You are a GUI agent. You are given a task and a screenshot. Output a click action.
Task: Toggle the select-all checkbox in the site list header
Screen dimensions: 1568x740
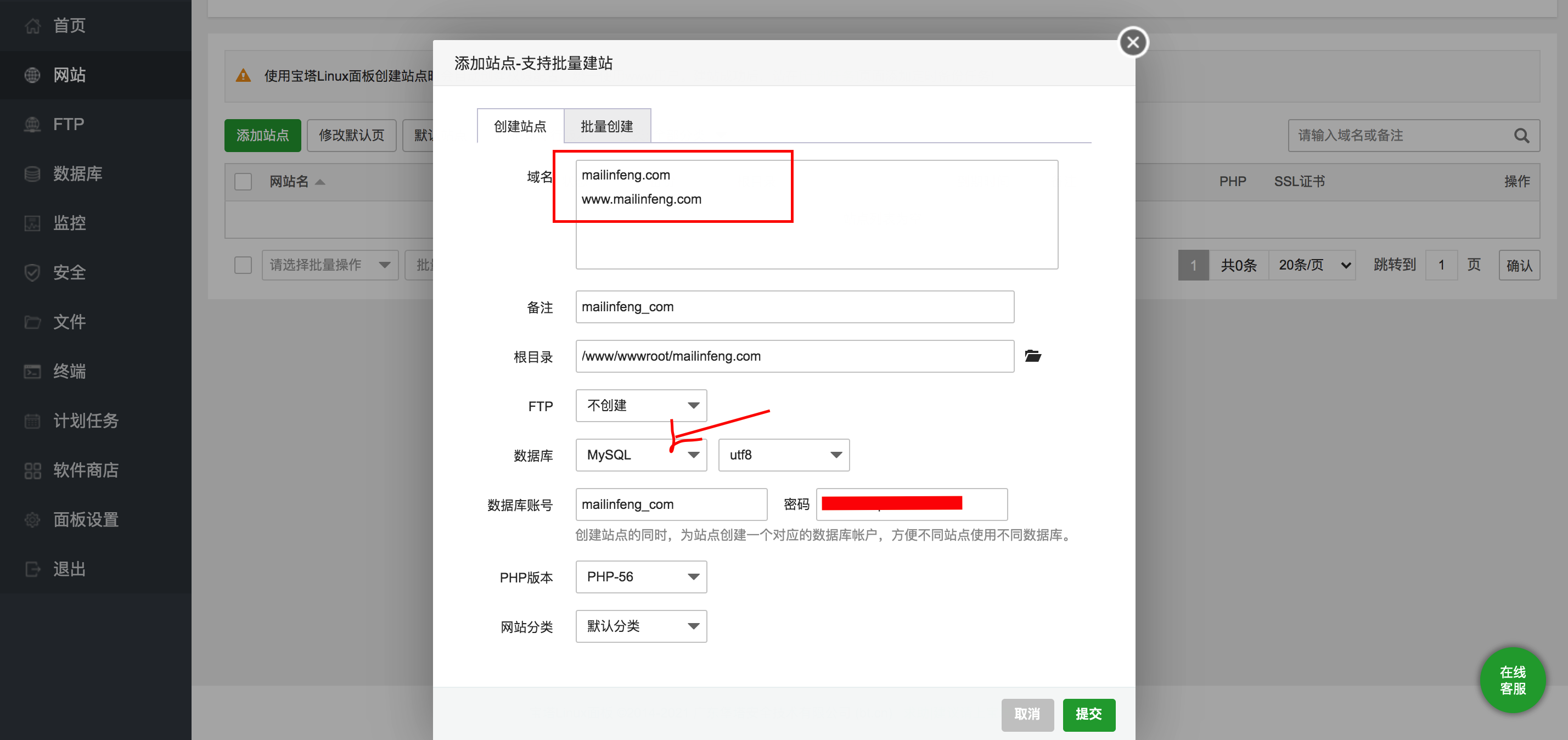click(x=243, y=181)
